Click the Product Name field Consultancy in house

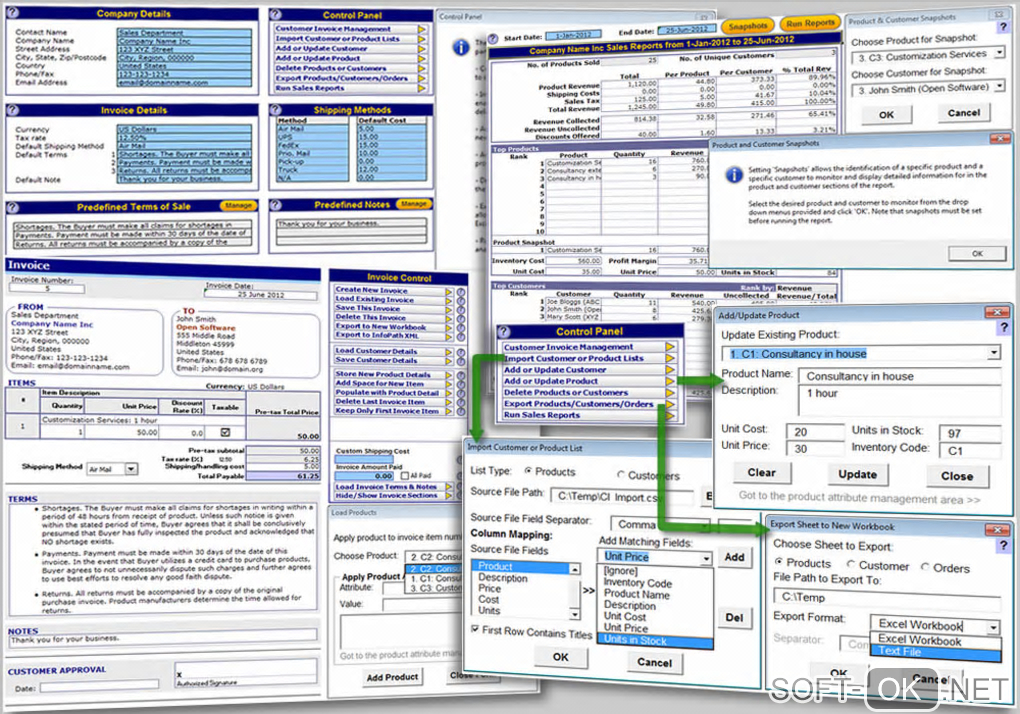tap(900, 376)
